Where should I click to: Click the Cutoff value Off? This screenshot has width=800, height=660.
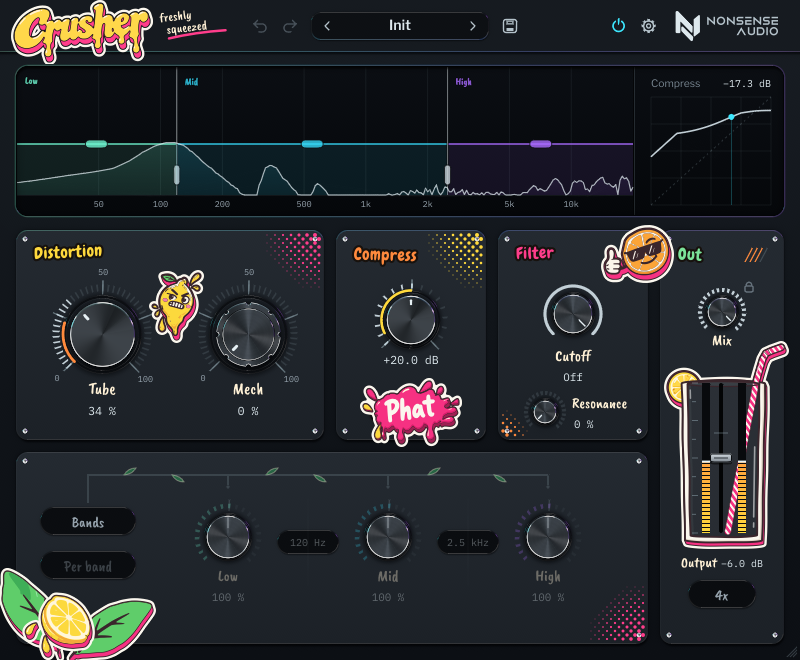coord(573,377)
